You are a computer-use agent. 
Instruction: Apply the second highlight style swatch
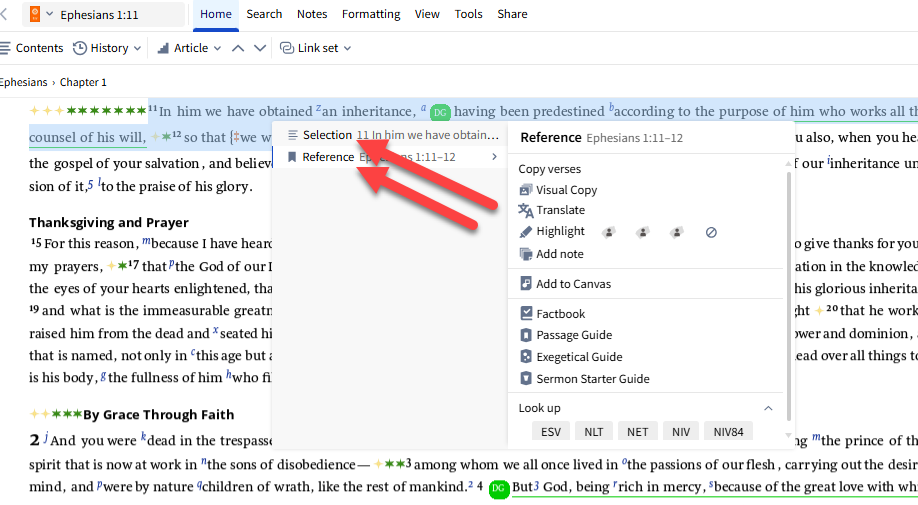pyautogui.click(x=643, y=232)
